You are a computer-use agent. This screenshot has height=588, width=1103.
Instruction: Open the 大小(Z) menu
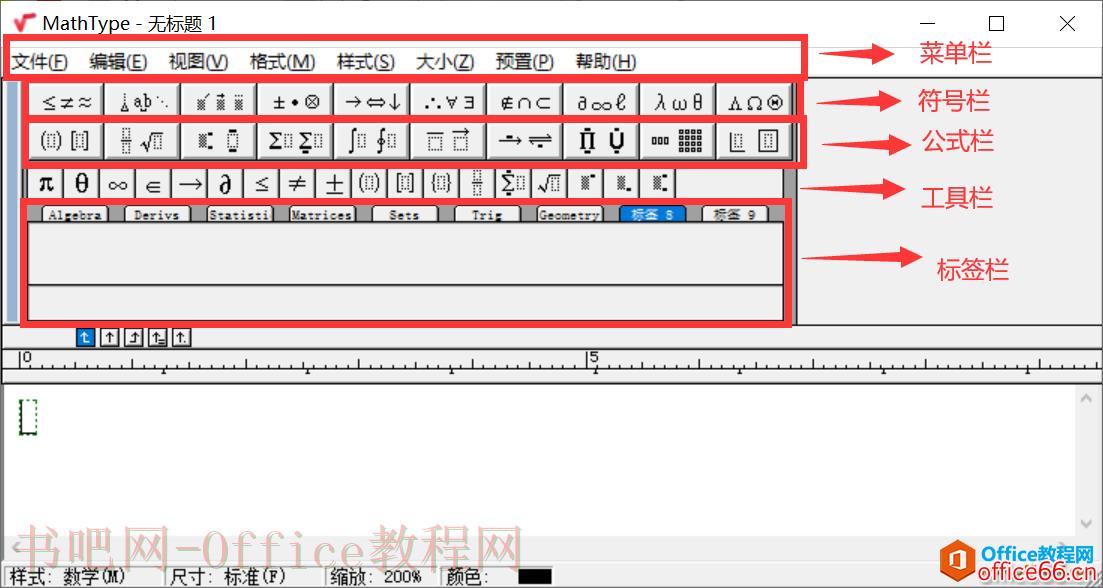(445, 62)
